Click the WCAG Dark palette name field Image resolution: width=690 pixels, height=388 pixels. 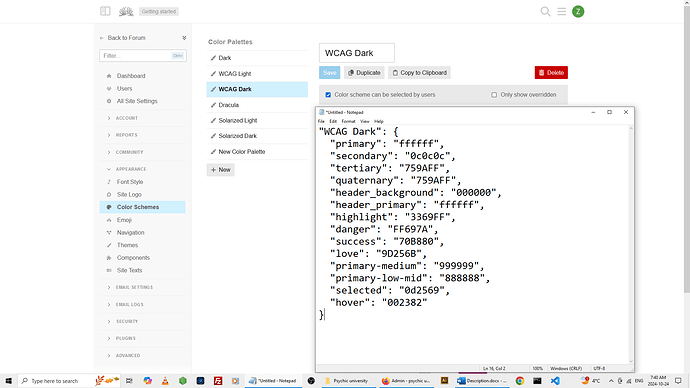[x=357, y=53]
